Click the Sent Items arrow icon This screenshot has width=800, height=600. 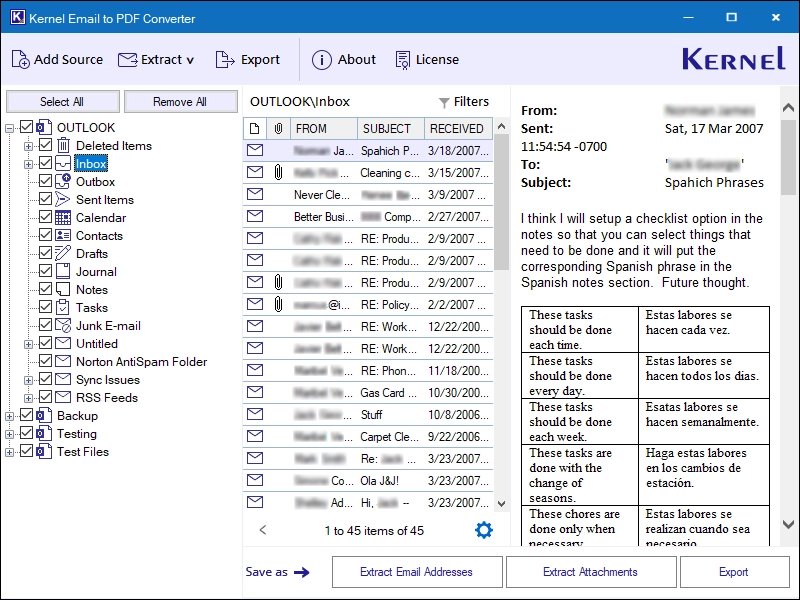coord(63,199)
